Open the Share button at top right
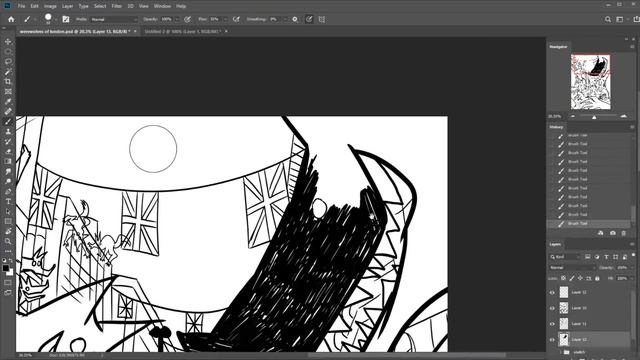 point(636,19)
